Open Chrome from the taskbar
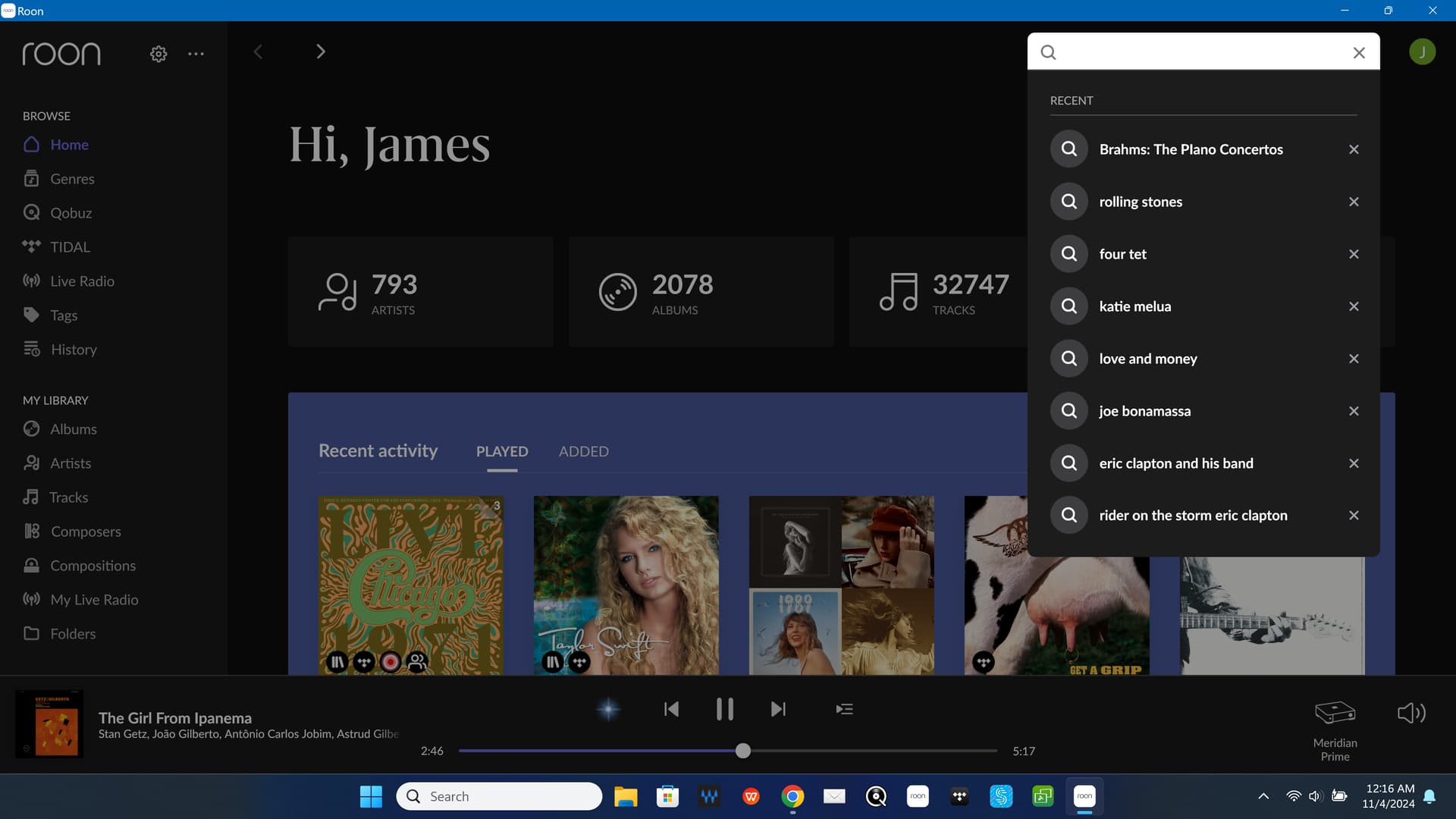This screenshot has width=1456, height=819. tap(792, 796)
